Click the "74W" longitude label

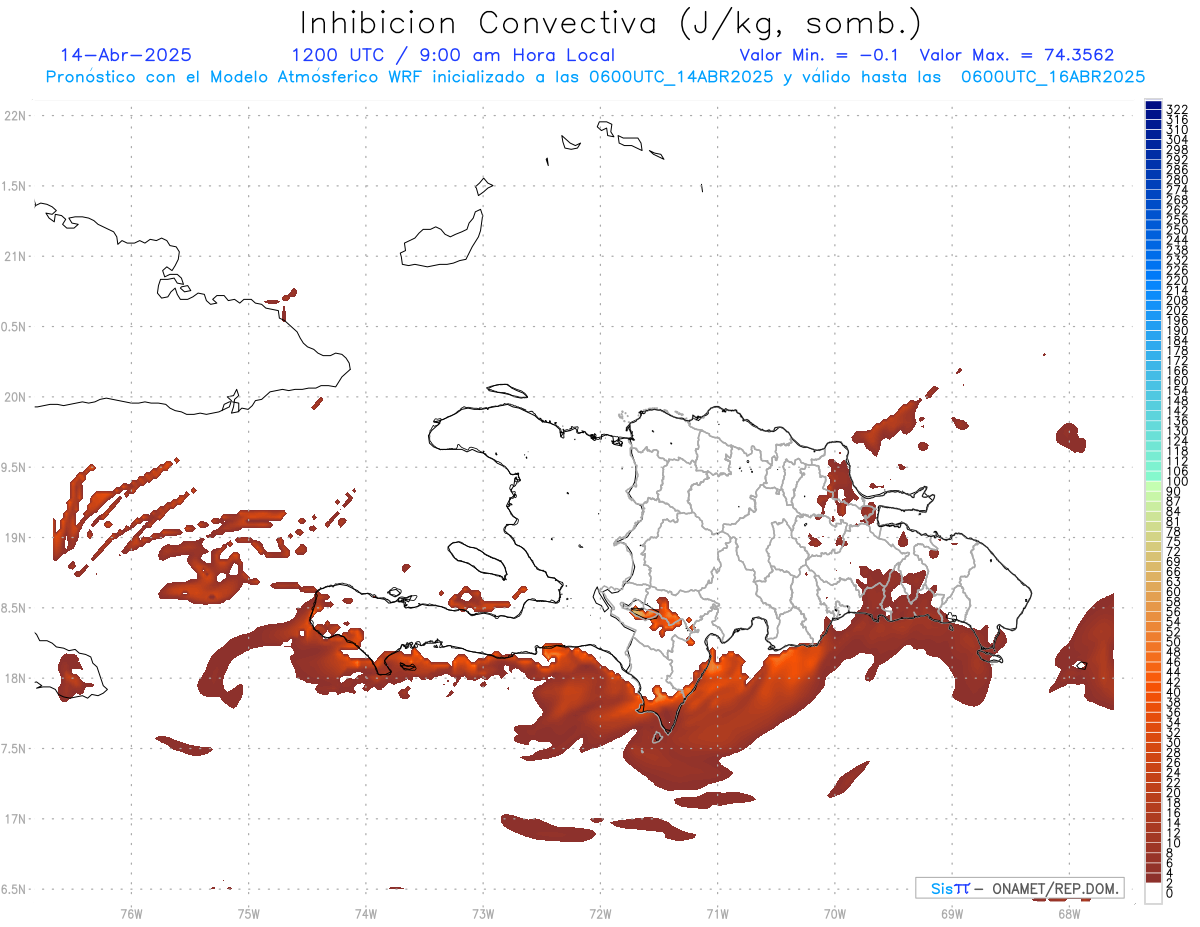point(365,913)
